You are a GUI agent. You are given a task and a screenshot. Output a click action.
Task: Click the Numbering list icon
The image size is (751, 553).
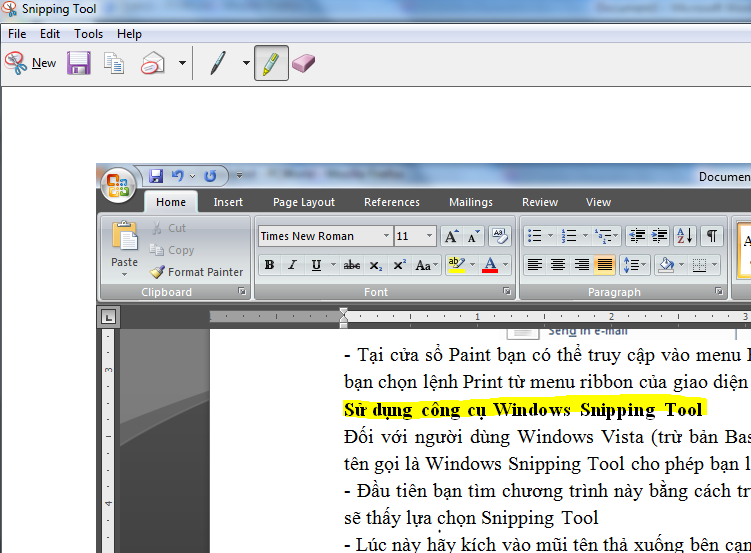pyautogui.click(x=569, y=236)
